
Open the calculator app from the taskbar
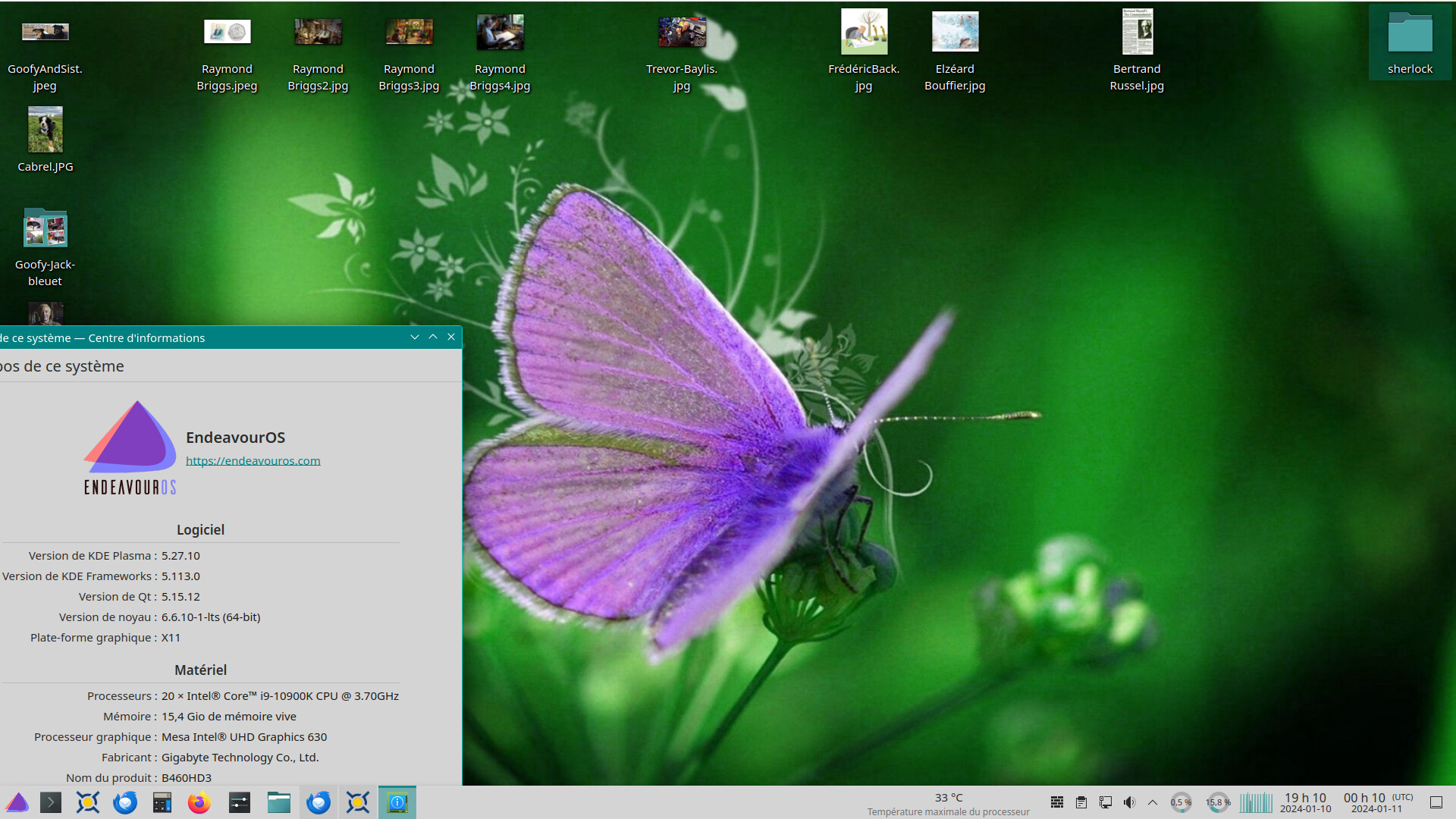click(x=162, y=802)
